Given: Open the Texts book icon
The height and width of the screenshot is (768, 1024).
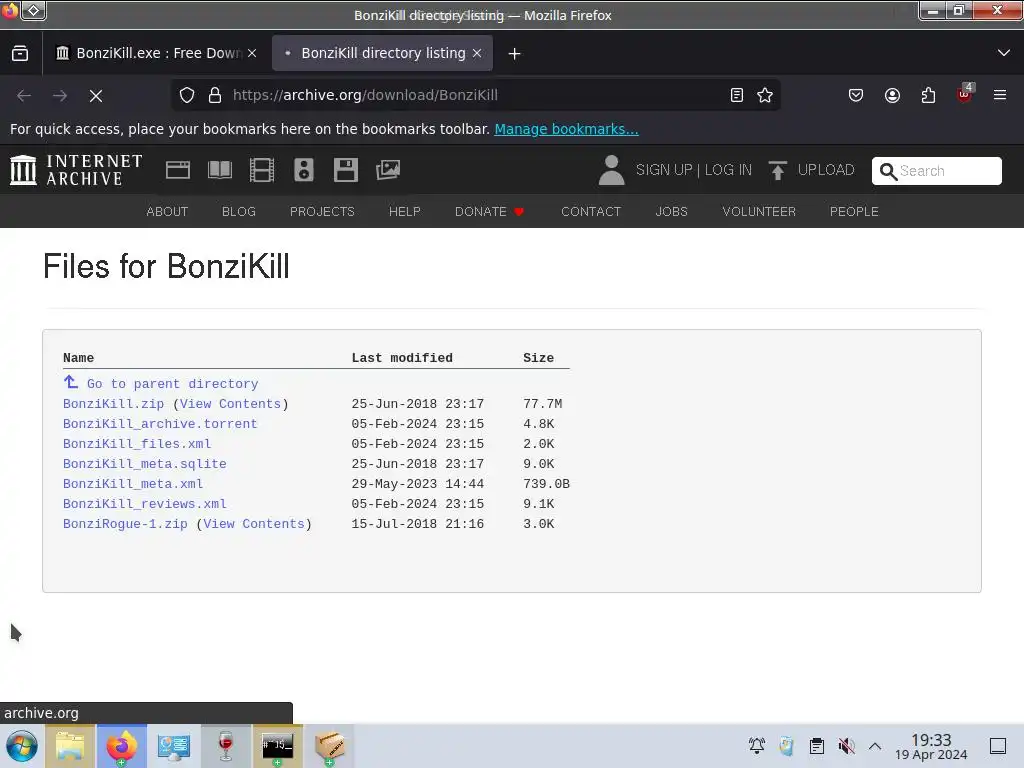Looking at the screenshot, I should pyautogui.click(x=219, y=170).
